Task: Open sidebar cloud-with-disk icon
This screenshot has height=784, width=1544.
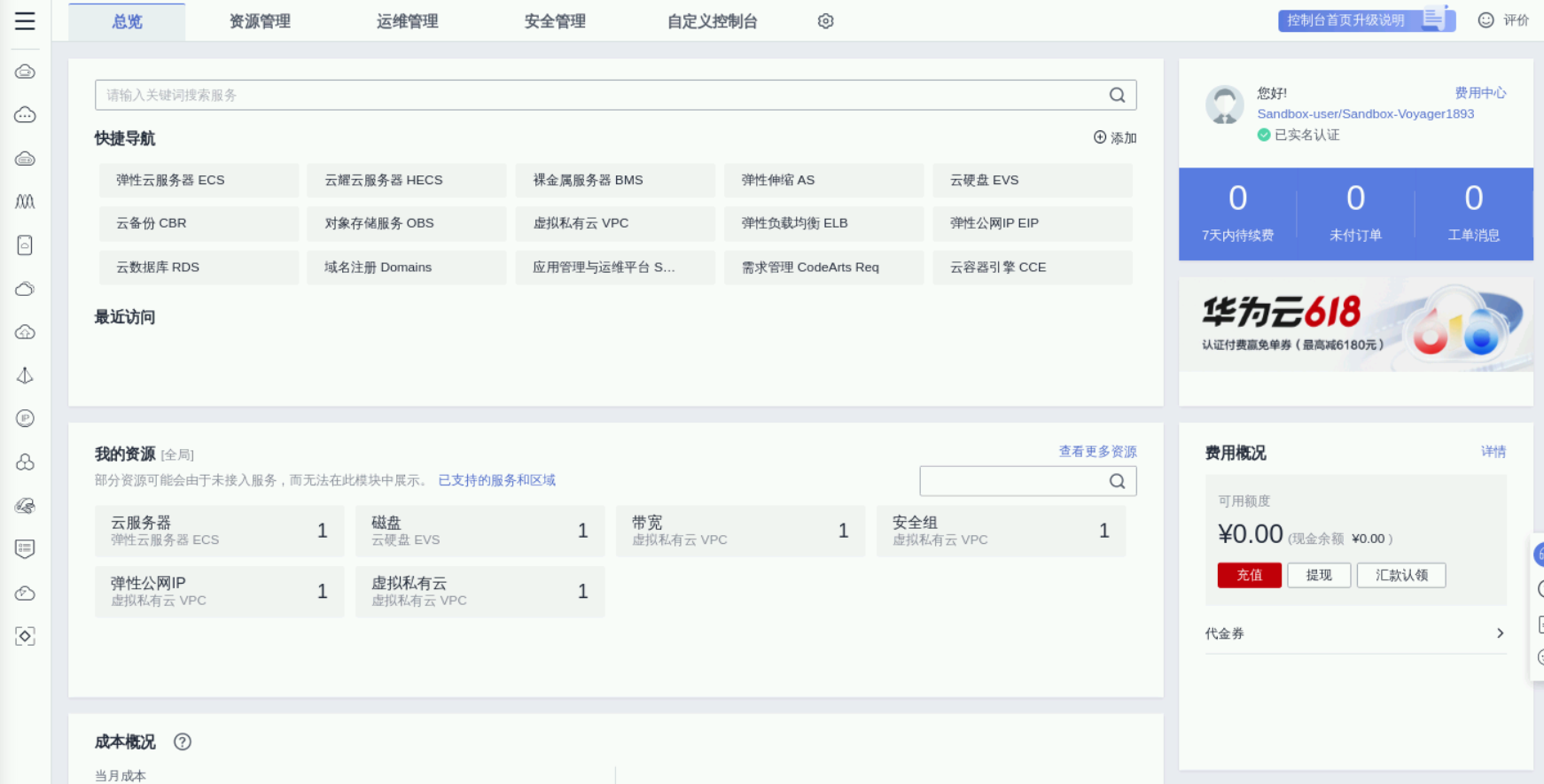Action: pos(25,159)
